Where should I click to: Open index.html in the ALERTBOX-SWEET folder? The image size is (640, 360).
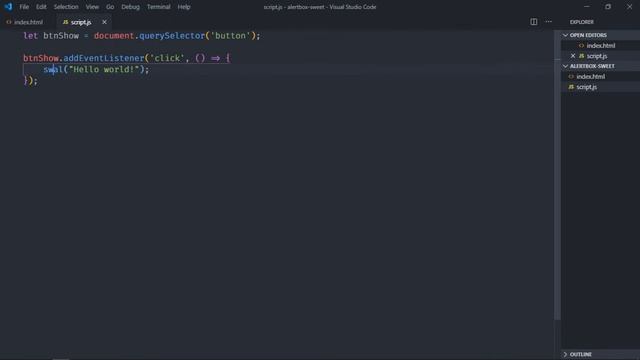[x=591, y=76]
